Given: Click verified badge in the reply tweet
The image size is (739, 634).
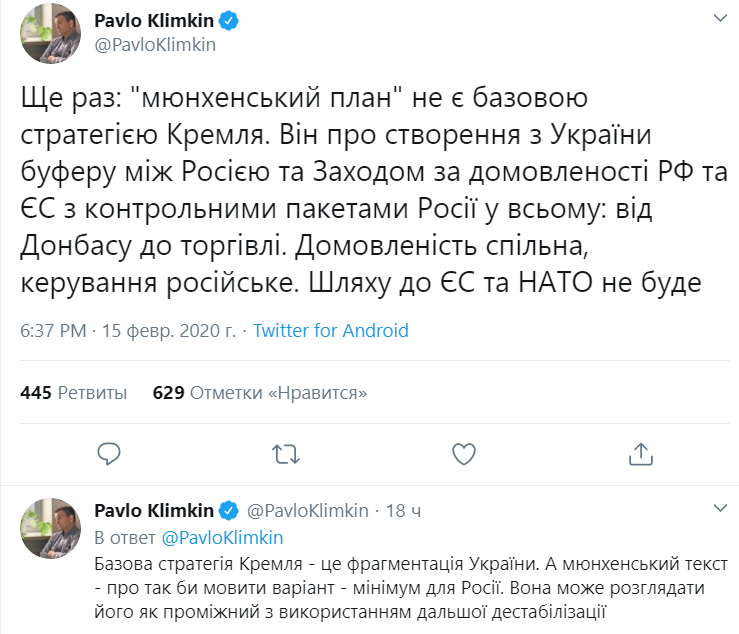Looking at the screenshot, I should pyautogui.click(x=228, y=511).
